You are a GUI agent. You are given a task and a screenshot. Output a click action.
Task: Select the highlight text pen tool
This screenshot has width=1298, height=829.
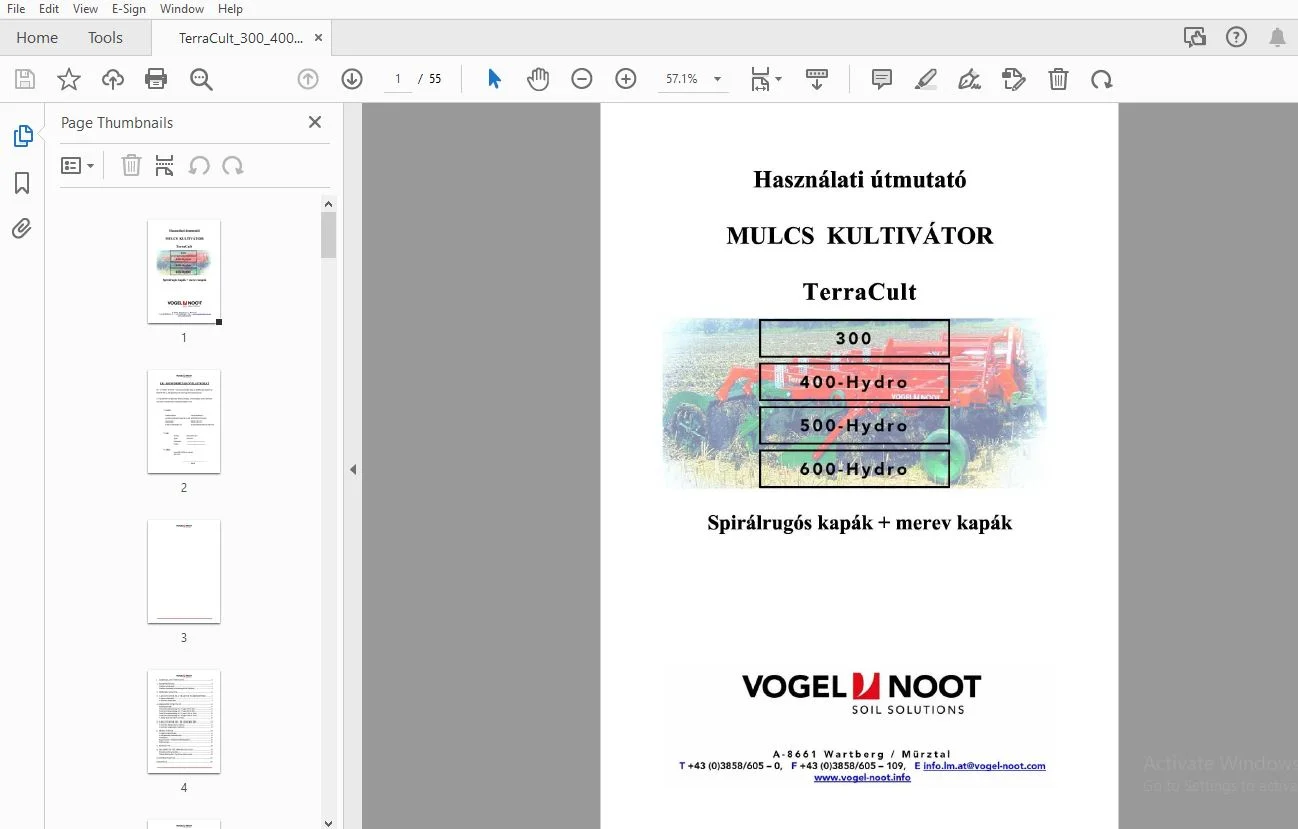pyautogui.click(x=926, y=79)
